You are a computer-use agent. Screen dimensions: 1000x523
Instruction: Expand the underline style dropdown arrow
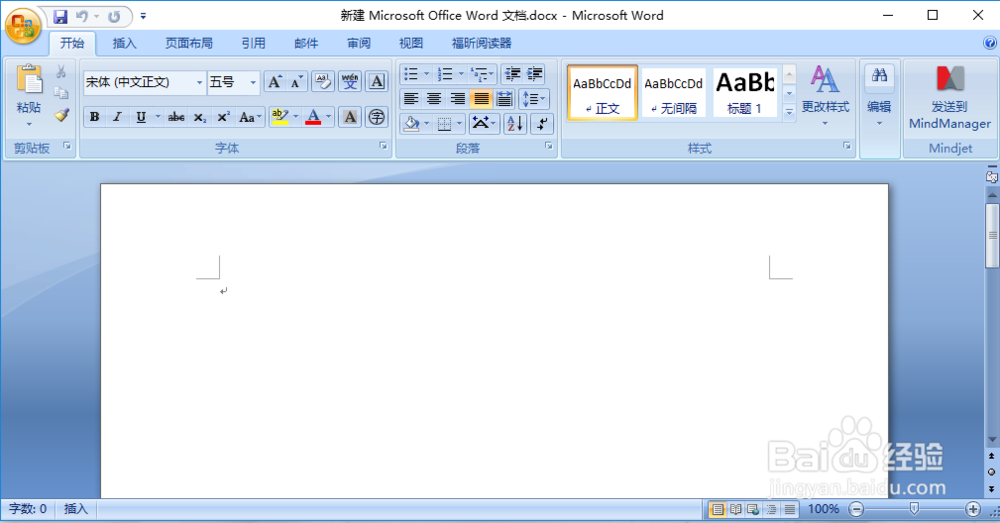click(158, 117)
